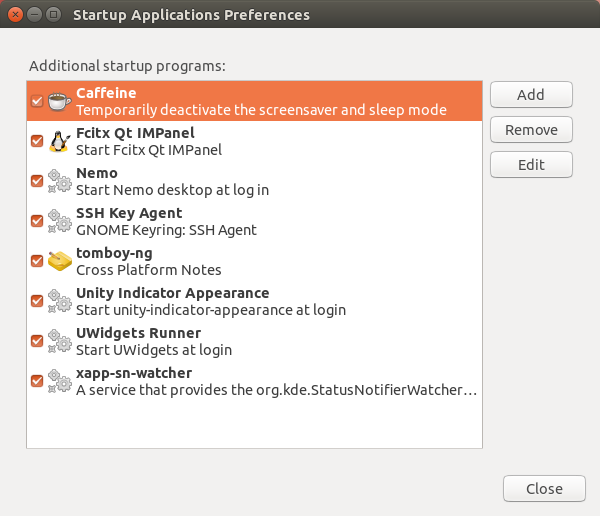Click the Fcitx penguin icon

tap(59, 141)
